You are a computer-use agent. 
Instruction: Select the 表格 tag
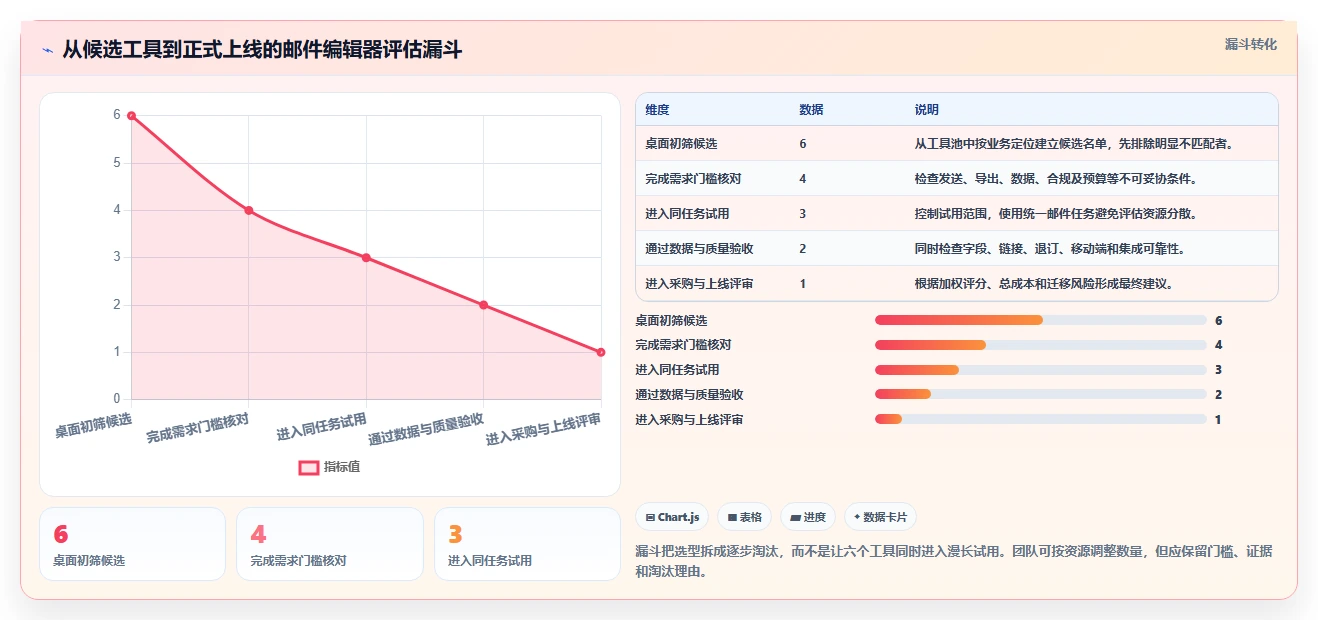click(x=745, y=517)
